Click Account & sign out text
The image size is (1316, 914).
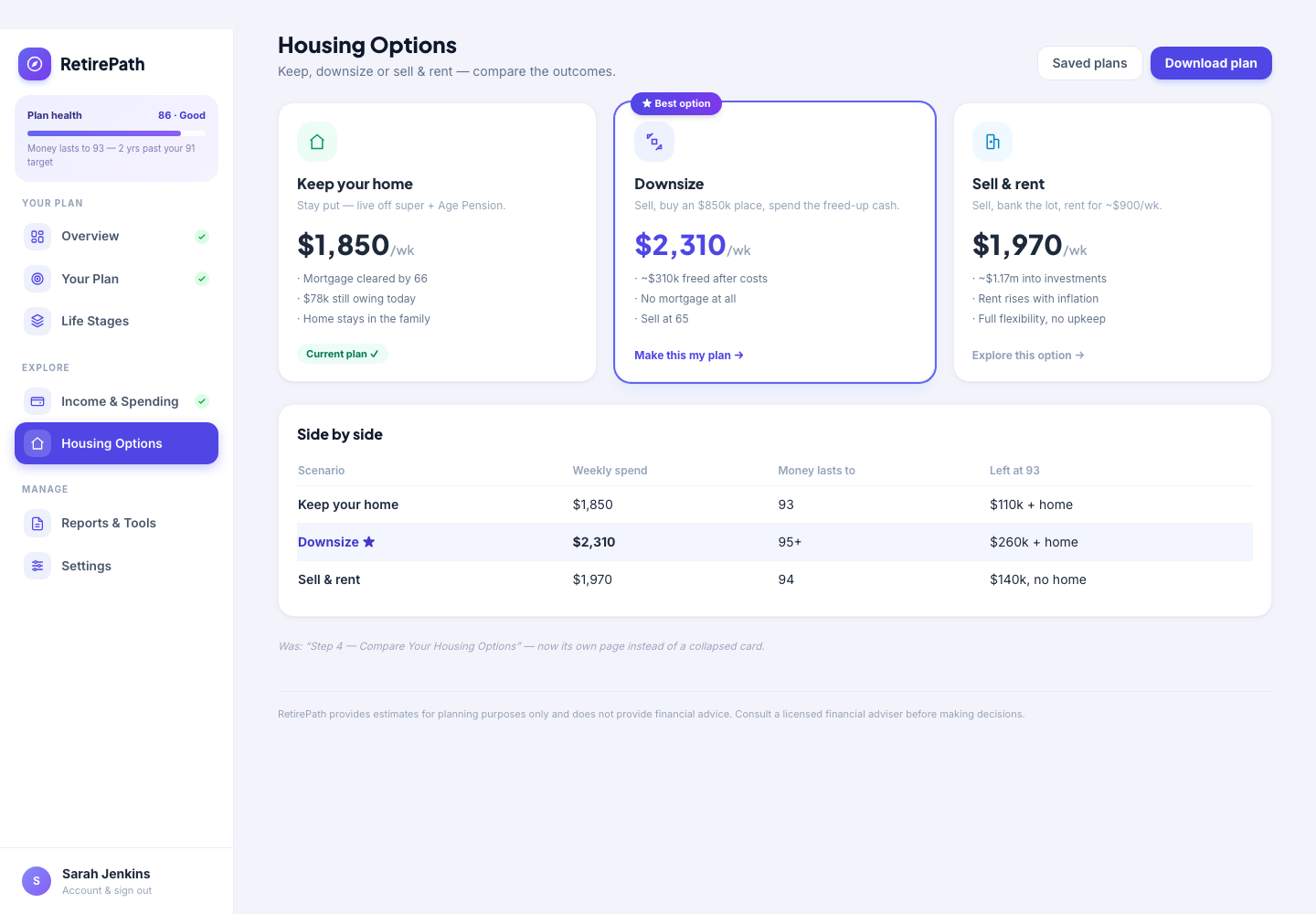(x=107, y=891)
